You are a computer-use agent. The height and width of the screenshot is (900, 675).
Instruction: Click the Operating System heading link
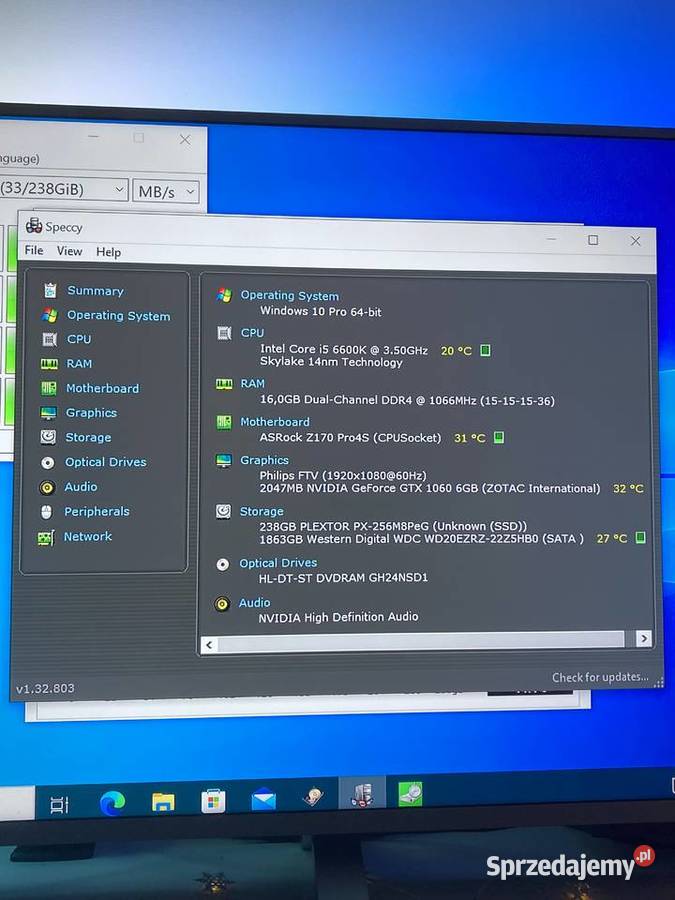[289, 296]
